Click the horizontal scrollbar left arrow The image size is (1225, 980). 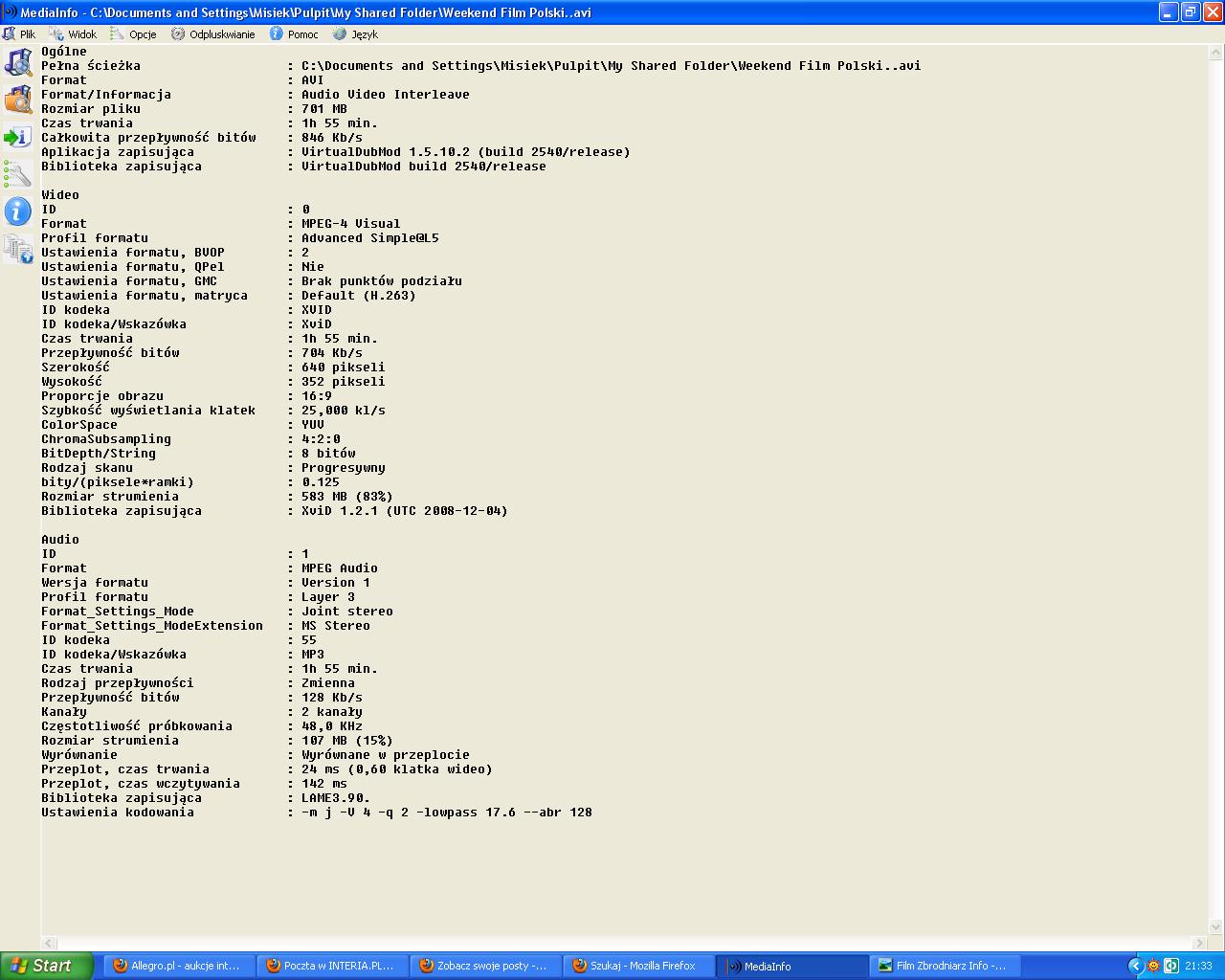[49, 943]
